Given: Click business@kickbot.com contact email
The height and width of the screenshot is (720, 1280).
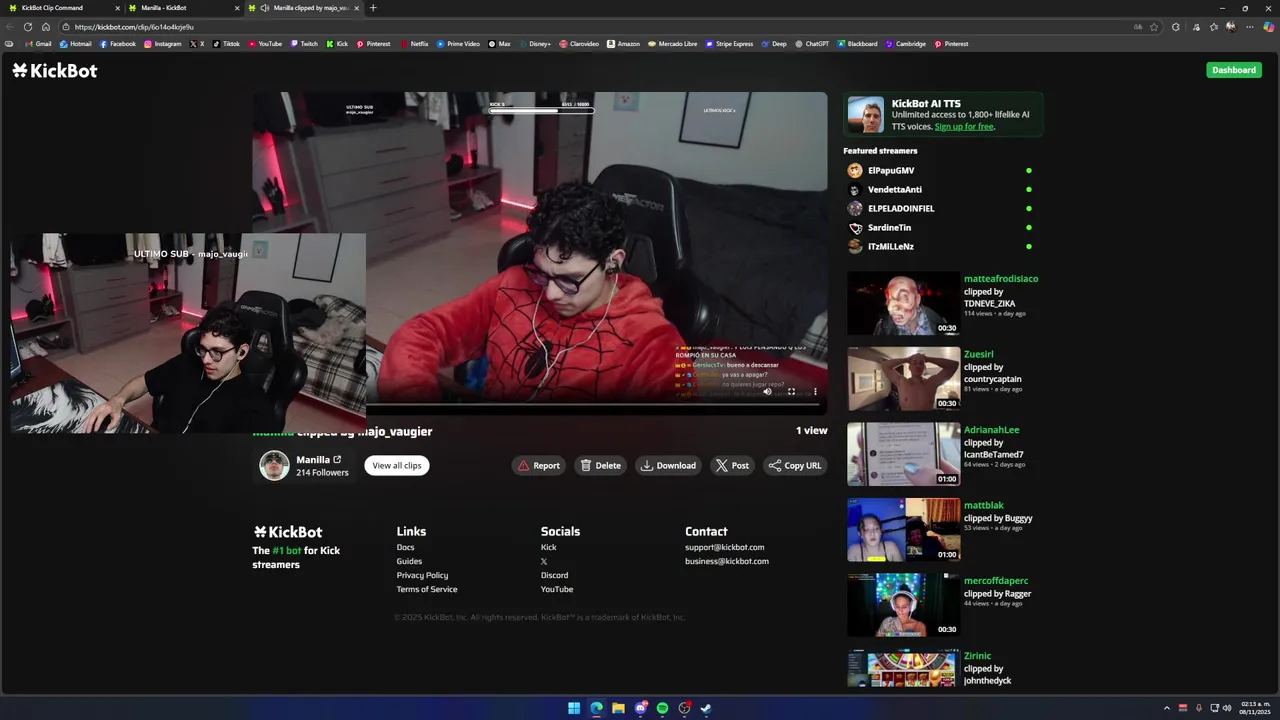Looking at the screenshot, I should click(727, 561).
